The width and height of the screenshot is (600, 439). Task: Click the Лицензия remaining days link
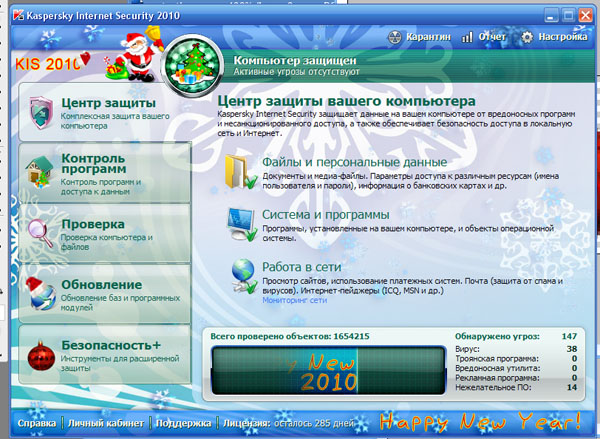pos(289,423)
